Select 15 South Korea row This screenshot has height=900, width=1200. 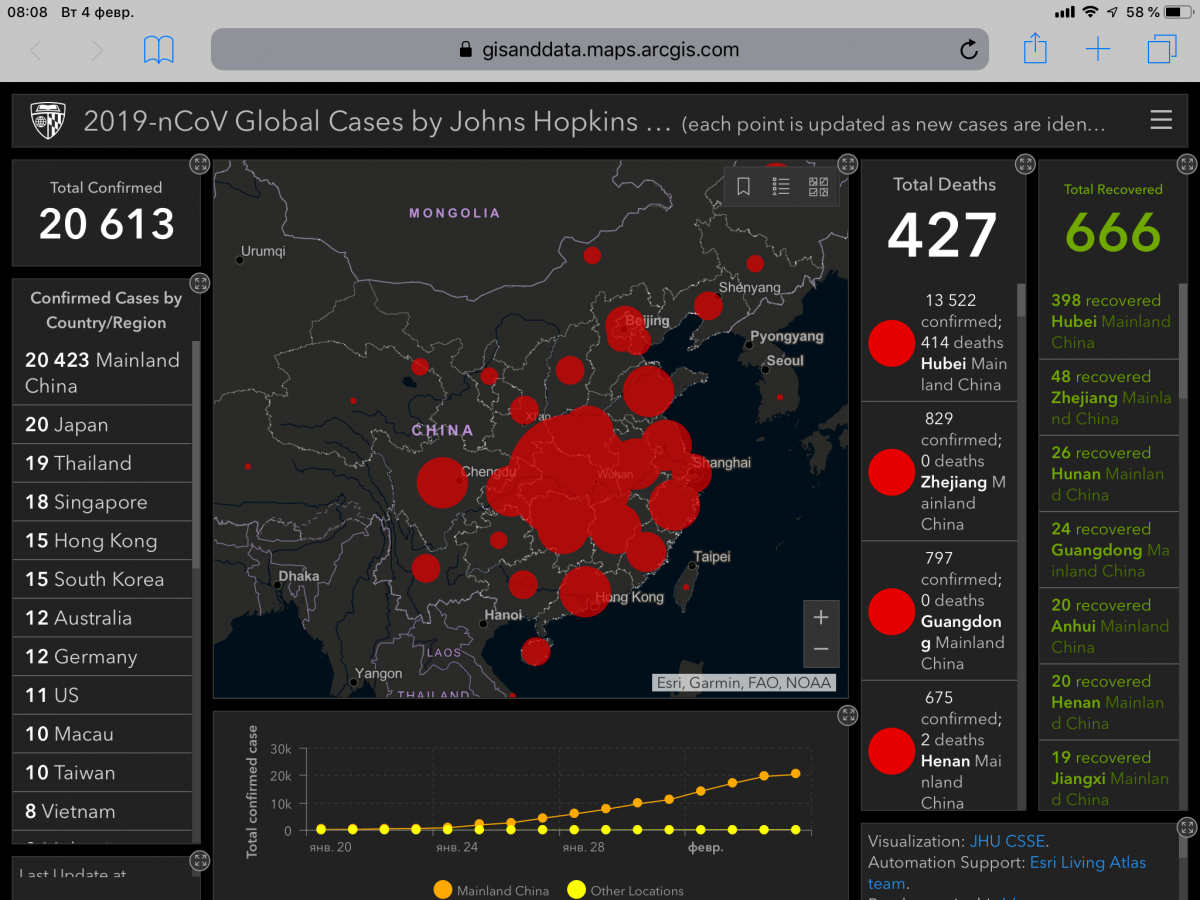click(x=102, y=579)
